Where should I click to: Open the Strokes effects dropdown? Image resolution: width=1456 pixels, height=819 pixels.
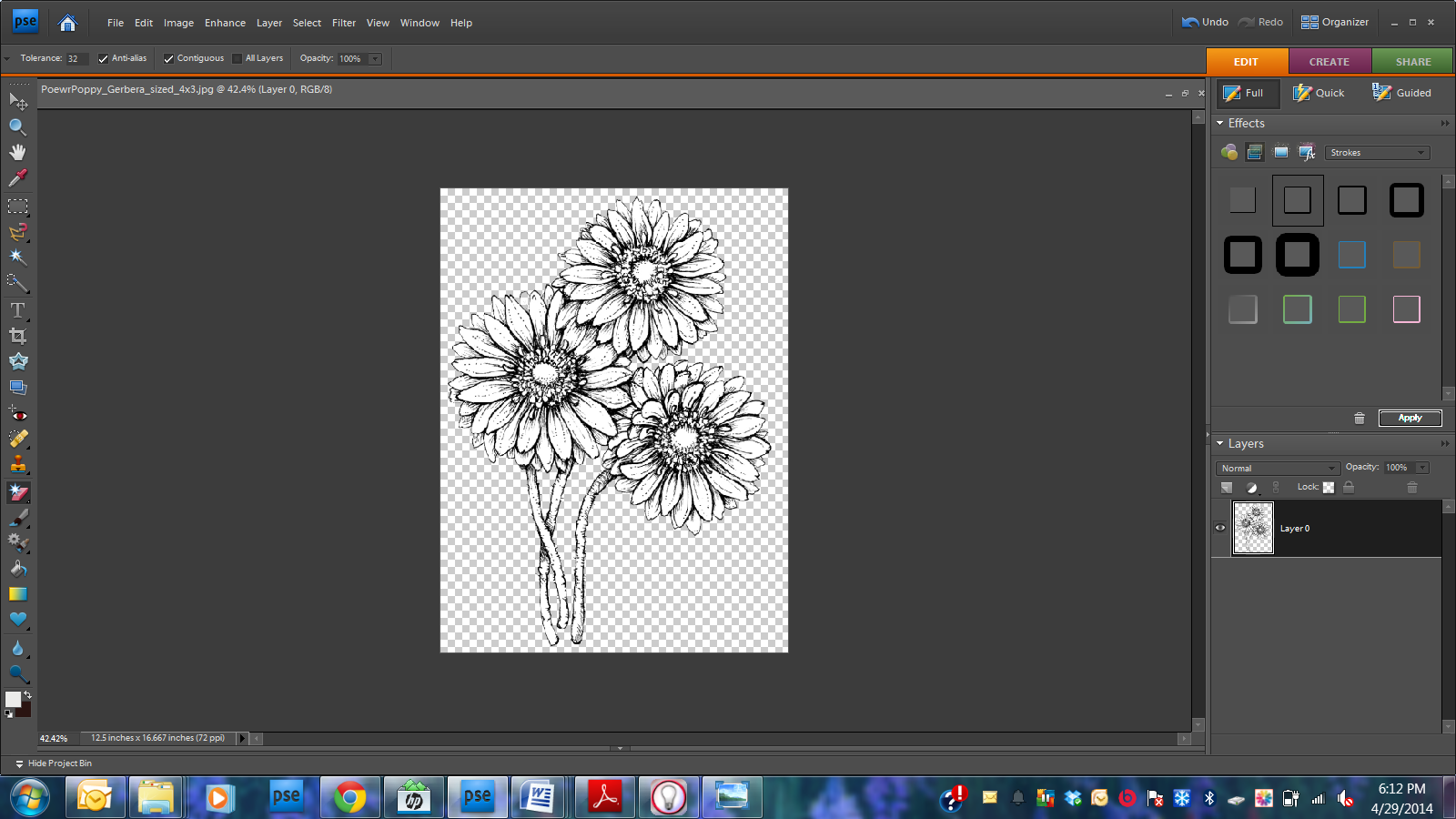(1377, 152)
